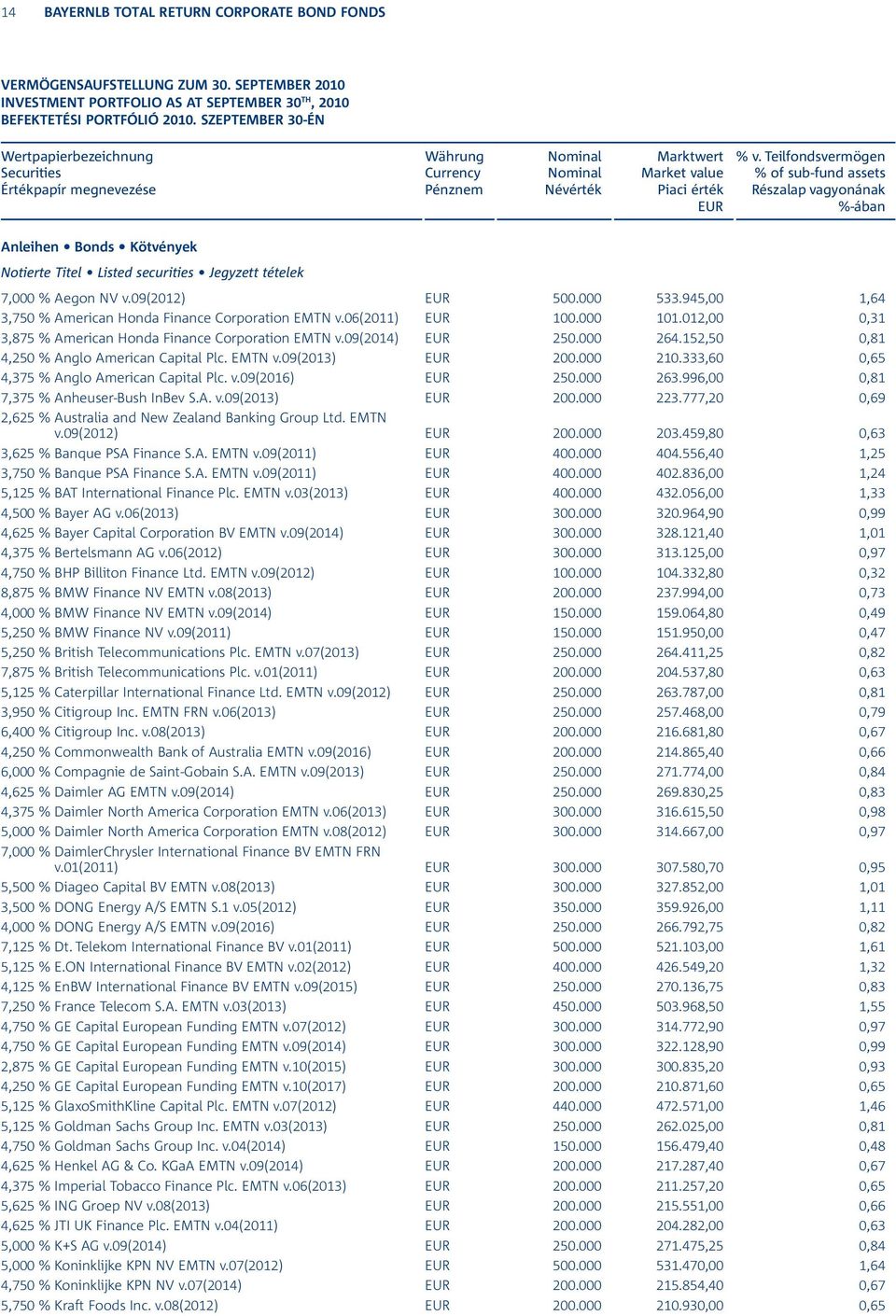This screenshot has height=1316, width=896.
Task: Select Australia and New Zealand Banking Group entry
Action: click(443, 426)
